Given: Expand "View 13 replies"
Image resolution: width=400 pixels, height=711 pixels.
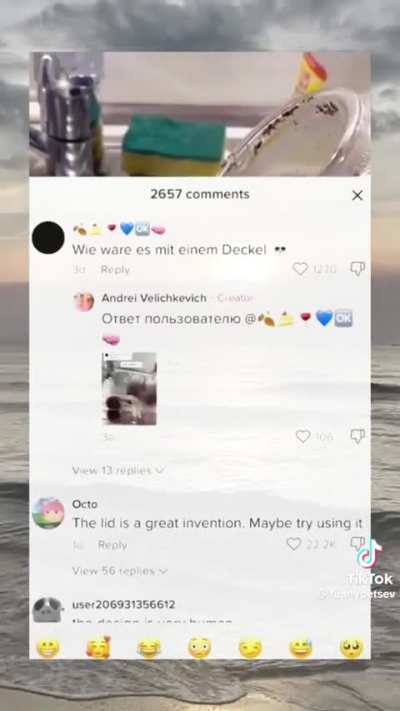Looking at the screenshot, I should click(117, 471).
